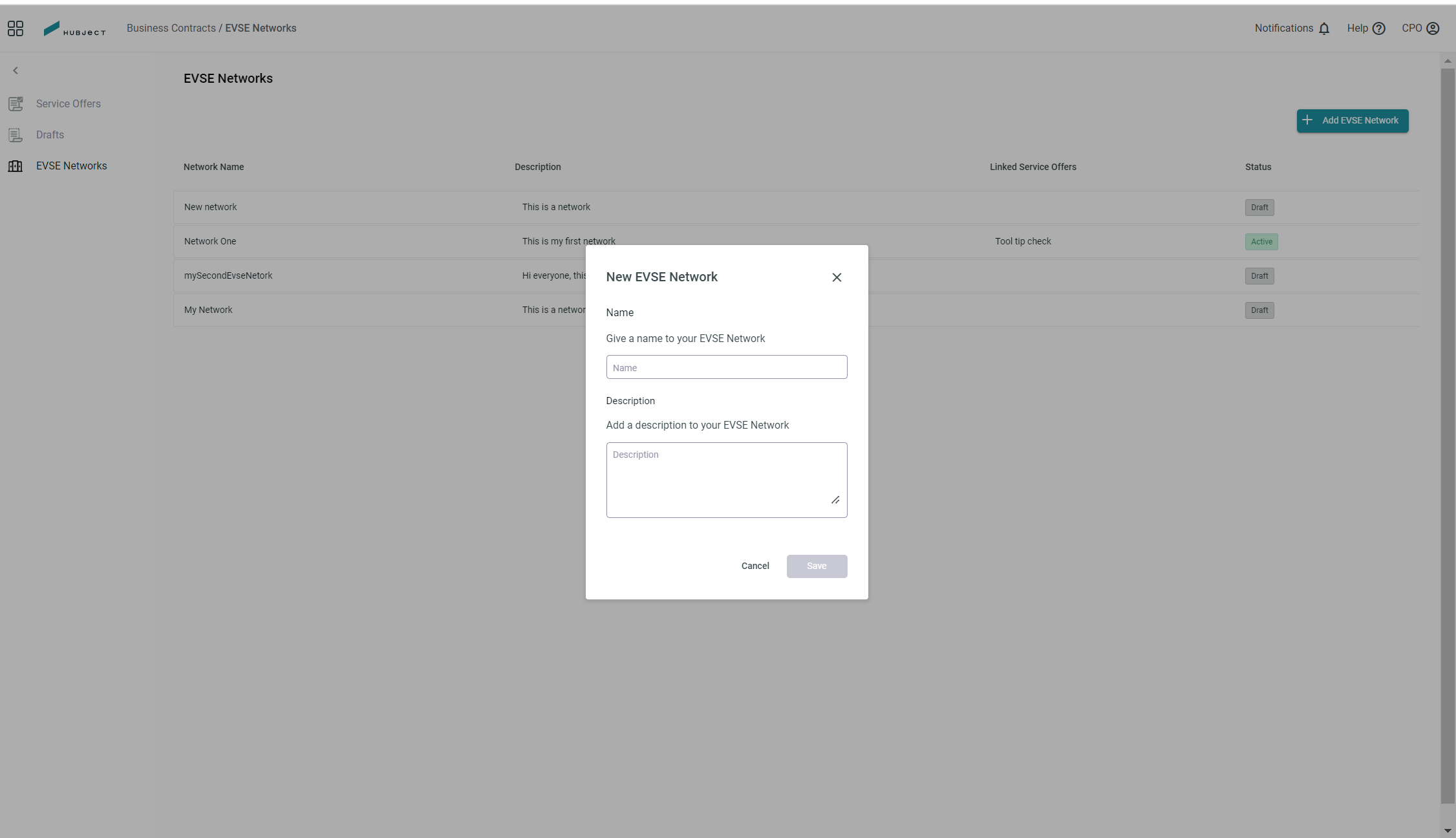Focus the Description text area
This screenshot has width=1456, height=838.
[x=727, y=480]
